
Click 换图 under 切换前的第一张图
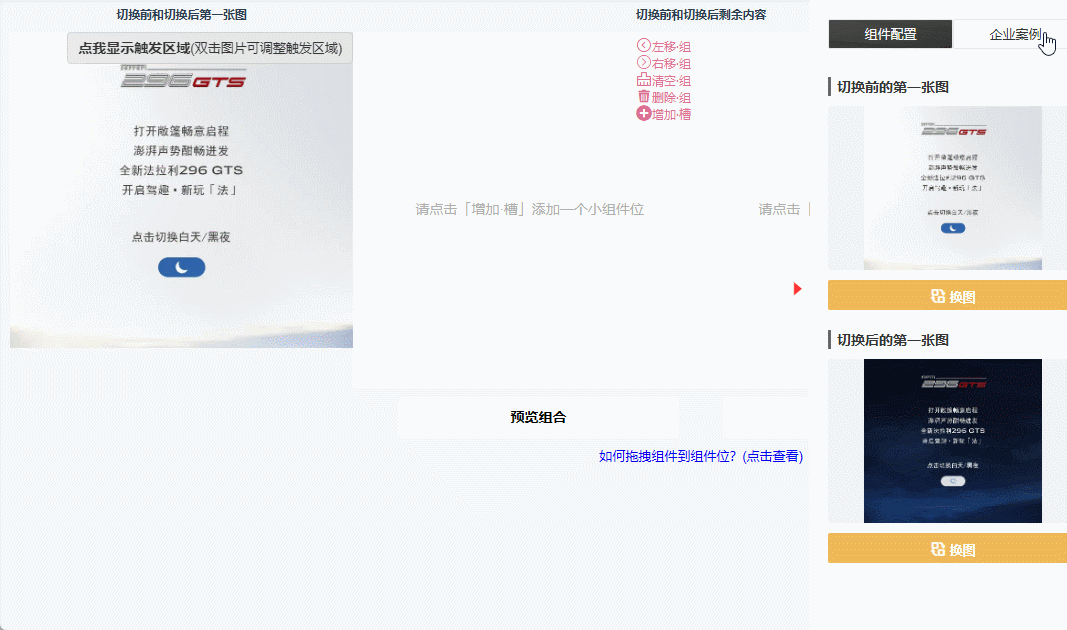pos(947,296)
